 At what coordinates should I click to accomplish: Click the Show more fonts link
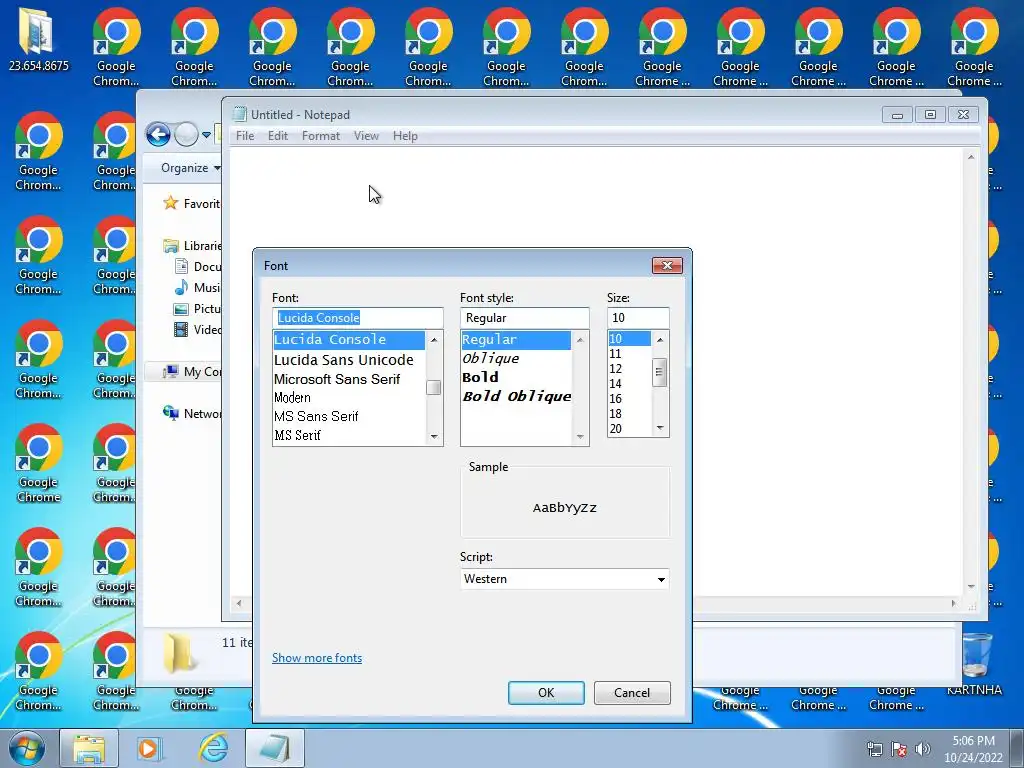click(x=317, y=658)
